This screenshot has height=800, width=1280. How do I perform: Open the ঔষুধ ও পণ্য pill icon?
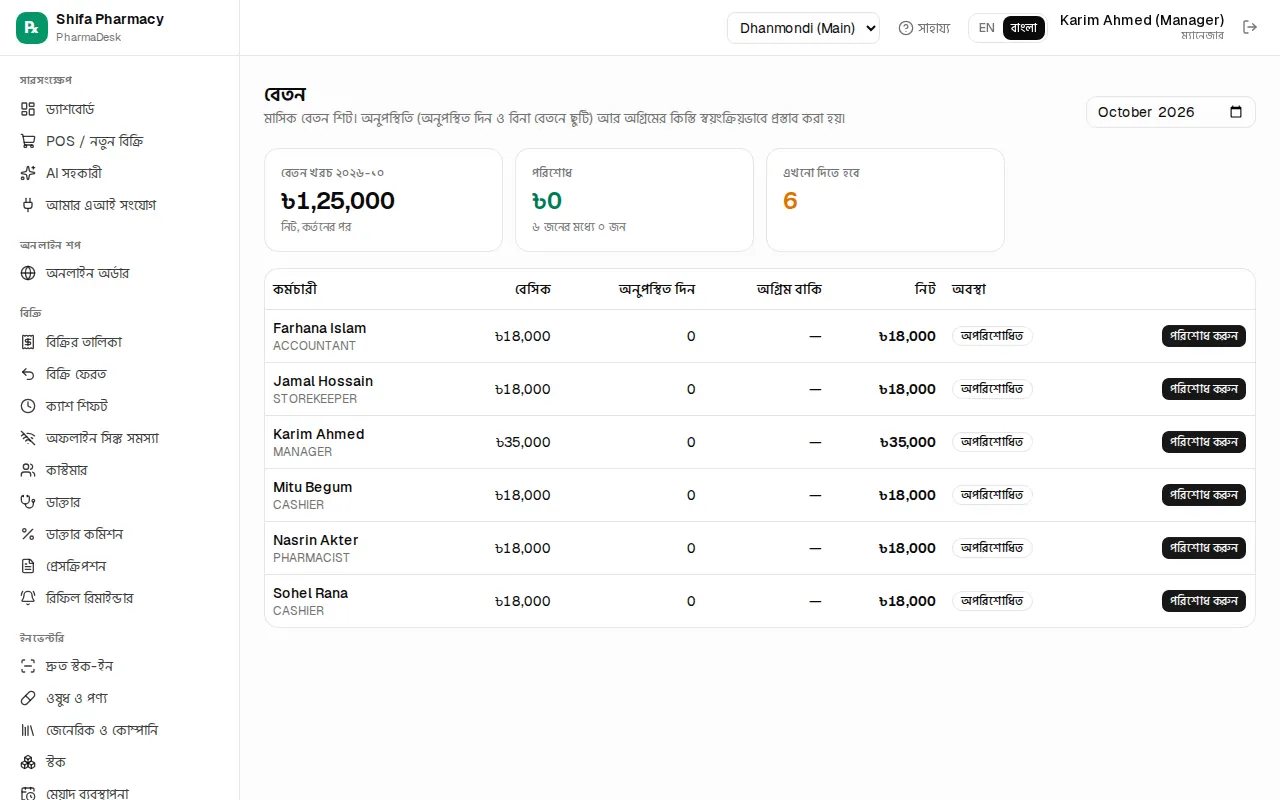[x=28, y=698]
